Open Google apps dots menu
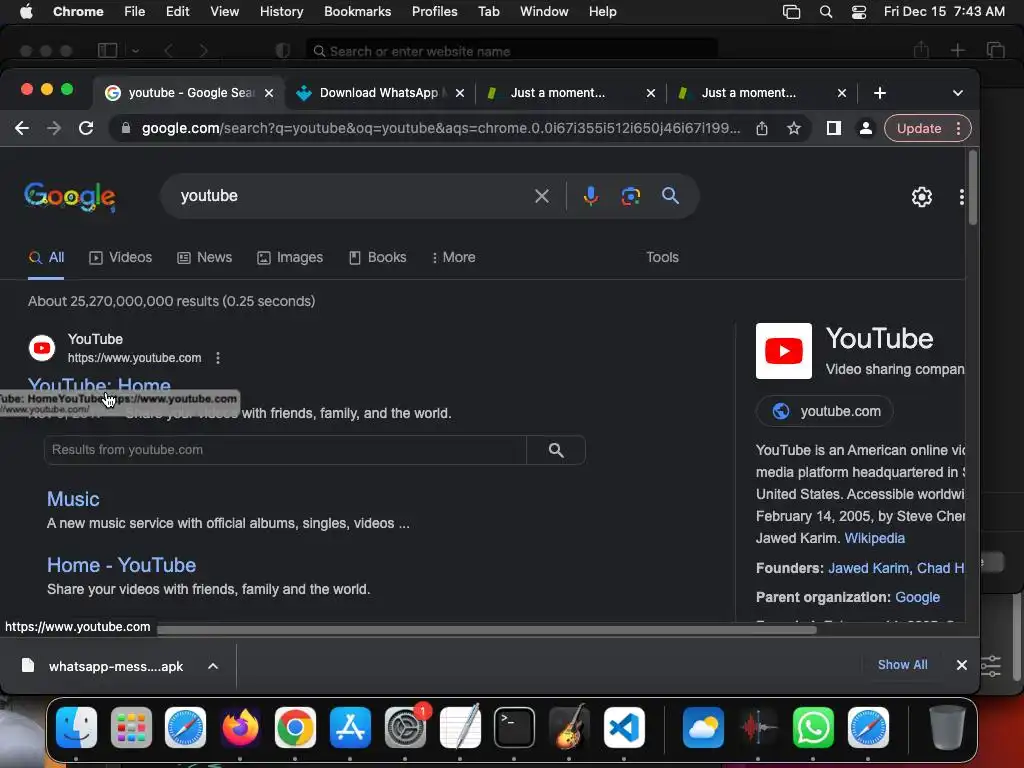This screenshot has height=768, width=1024. (x=961, y=197)
